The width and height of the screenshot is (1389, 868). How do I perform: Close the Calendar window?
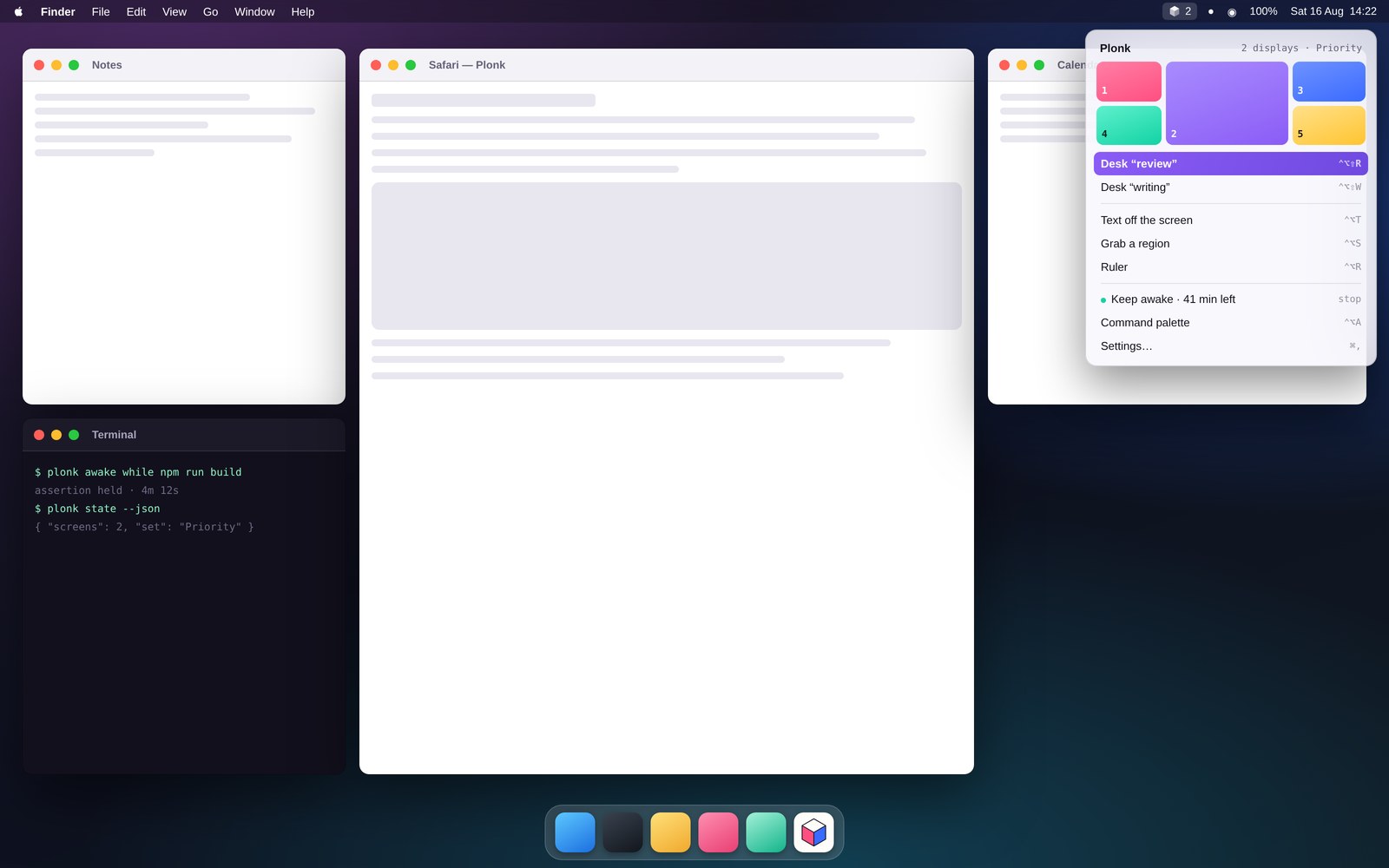point(1004,65)
